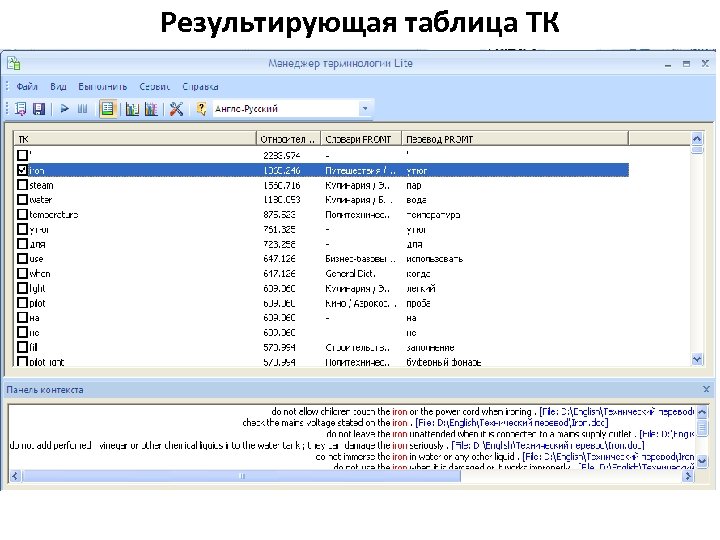Tick the checkbox for pilot light
The height and width of the screenshot is (540, 720).
point(22,361)
